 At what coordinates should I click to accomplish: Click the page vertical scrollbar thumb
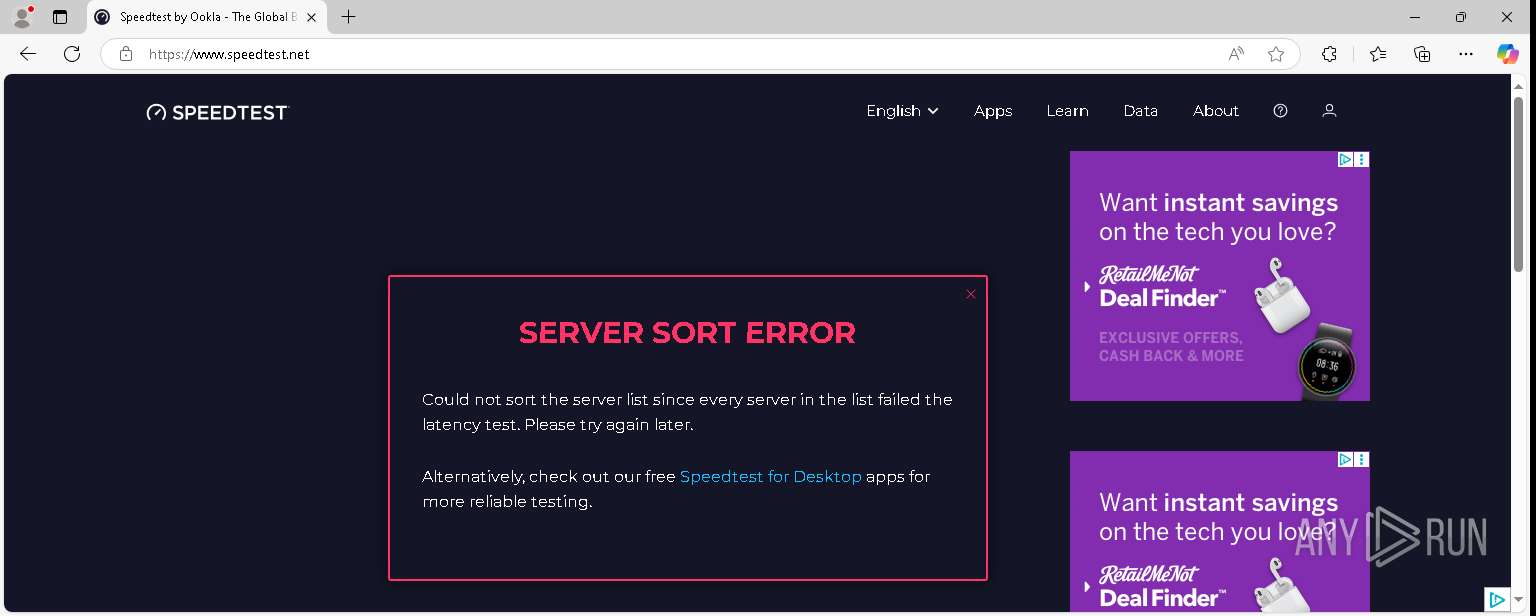click(1519, 182)
